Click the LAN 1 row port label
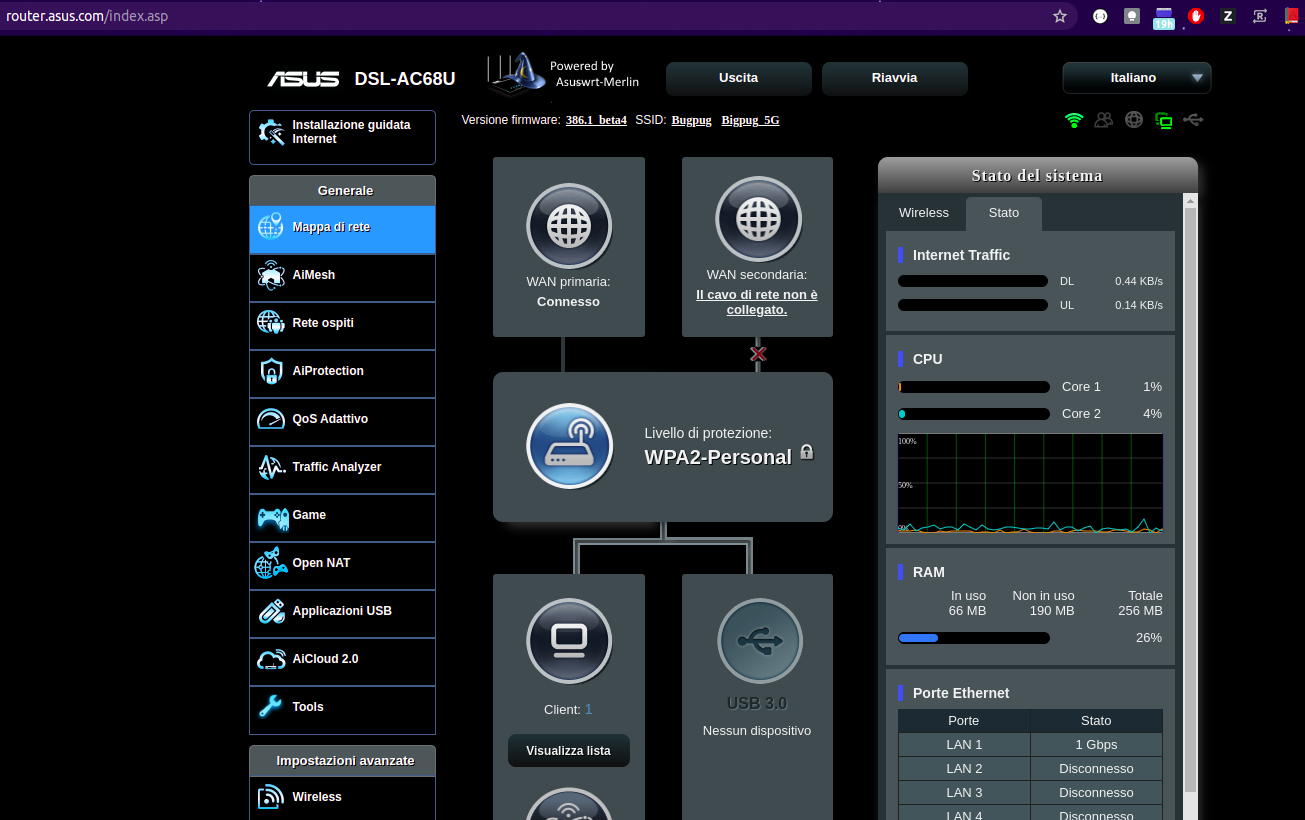Screen dimensions: 1305x820 (964, 745)
